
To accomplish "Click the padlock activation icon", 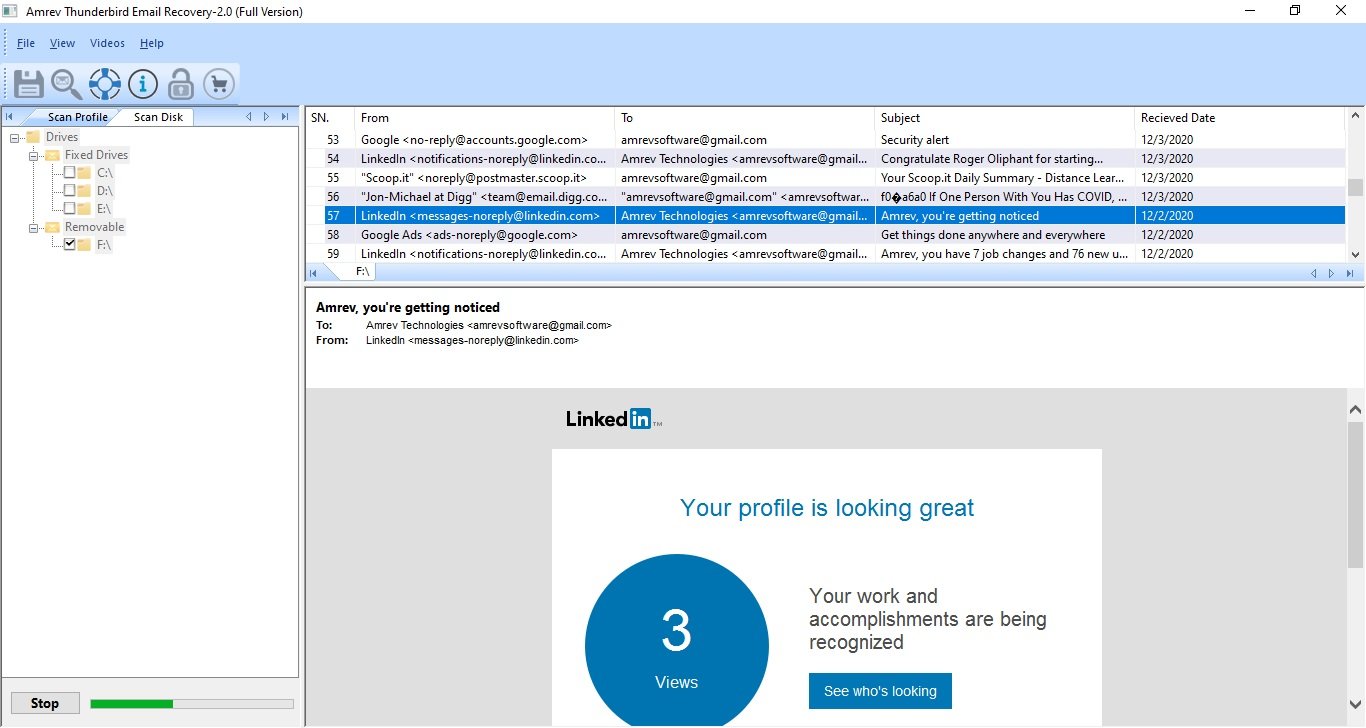I will point(180,84).
